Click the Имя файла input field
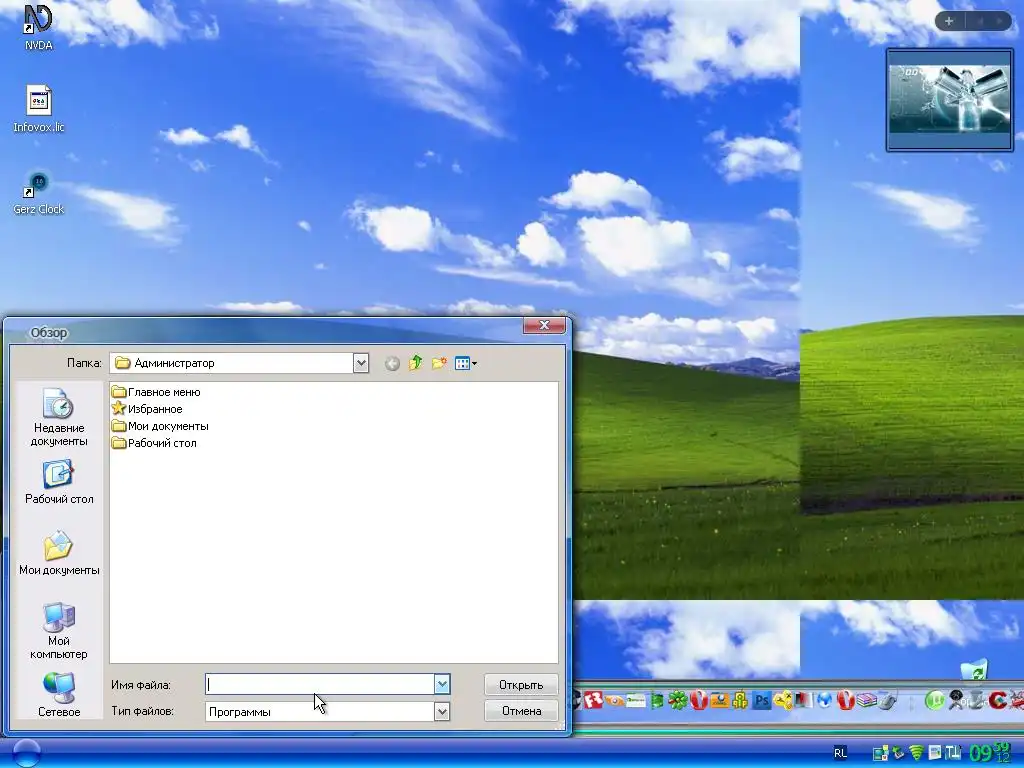 pos(320,684)
